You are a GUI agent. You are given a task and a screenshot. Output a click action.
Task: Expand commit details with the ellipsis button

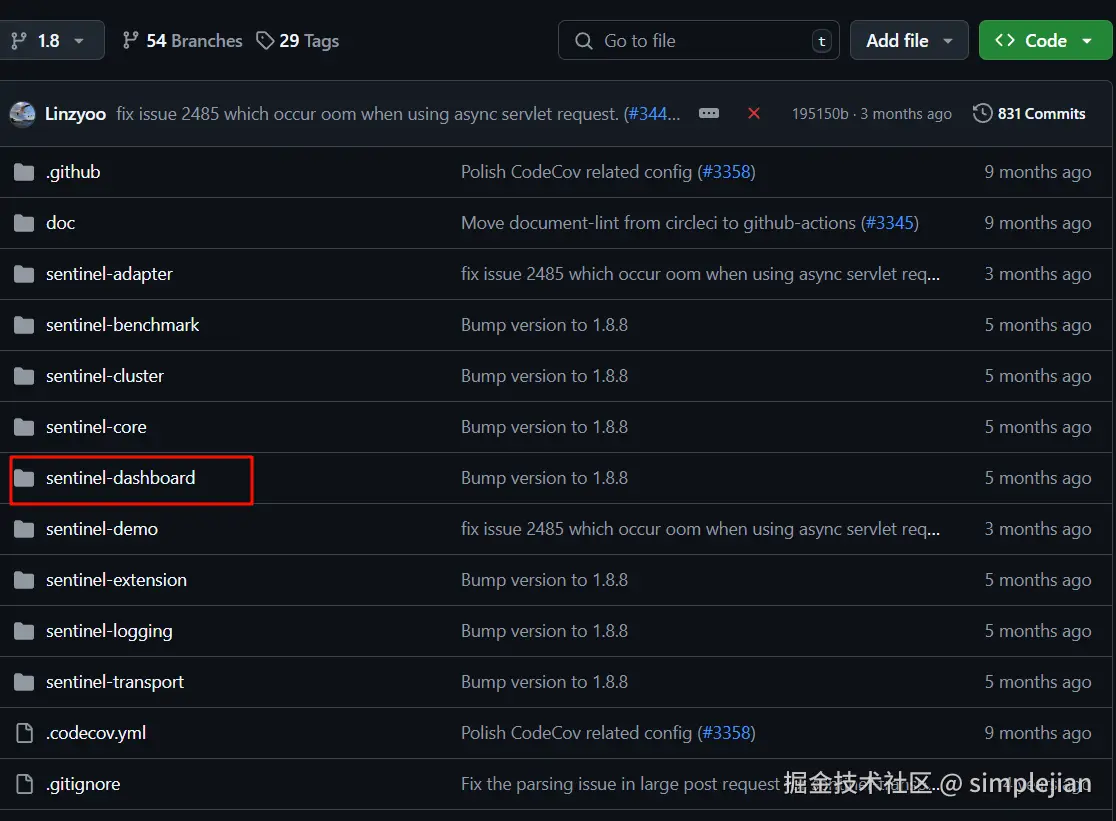pos(709,114)
